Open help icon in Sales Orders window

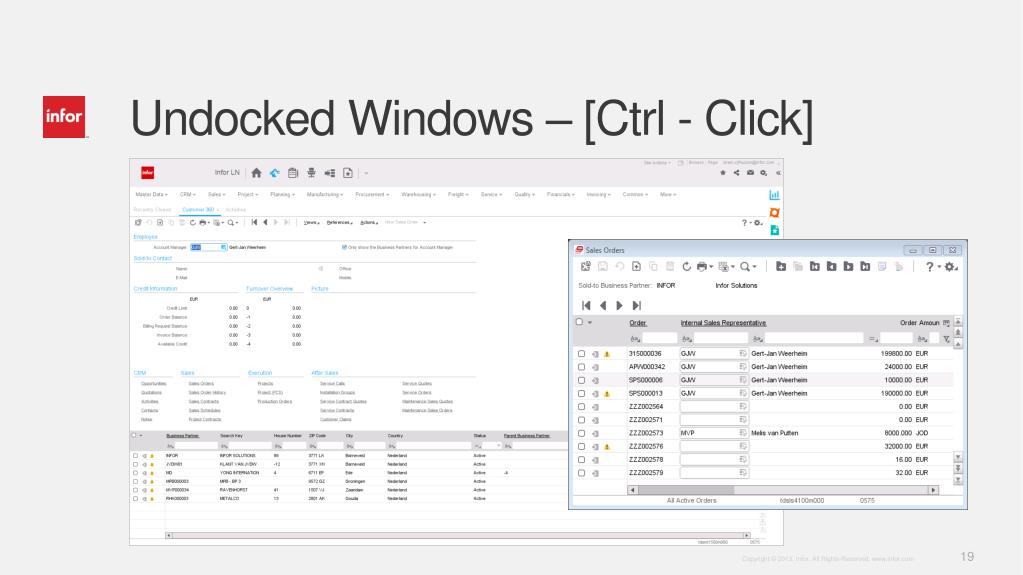tap(930, 267)
